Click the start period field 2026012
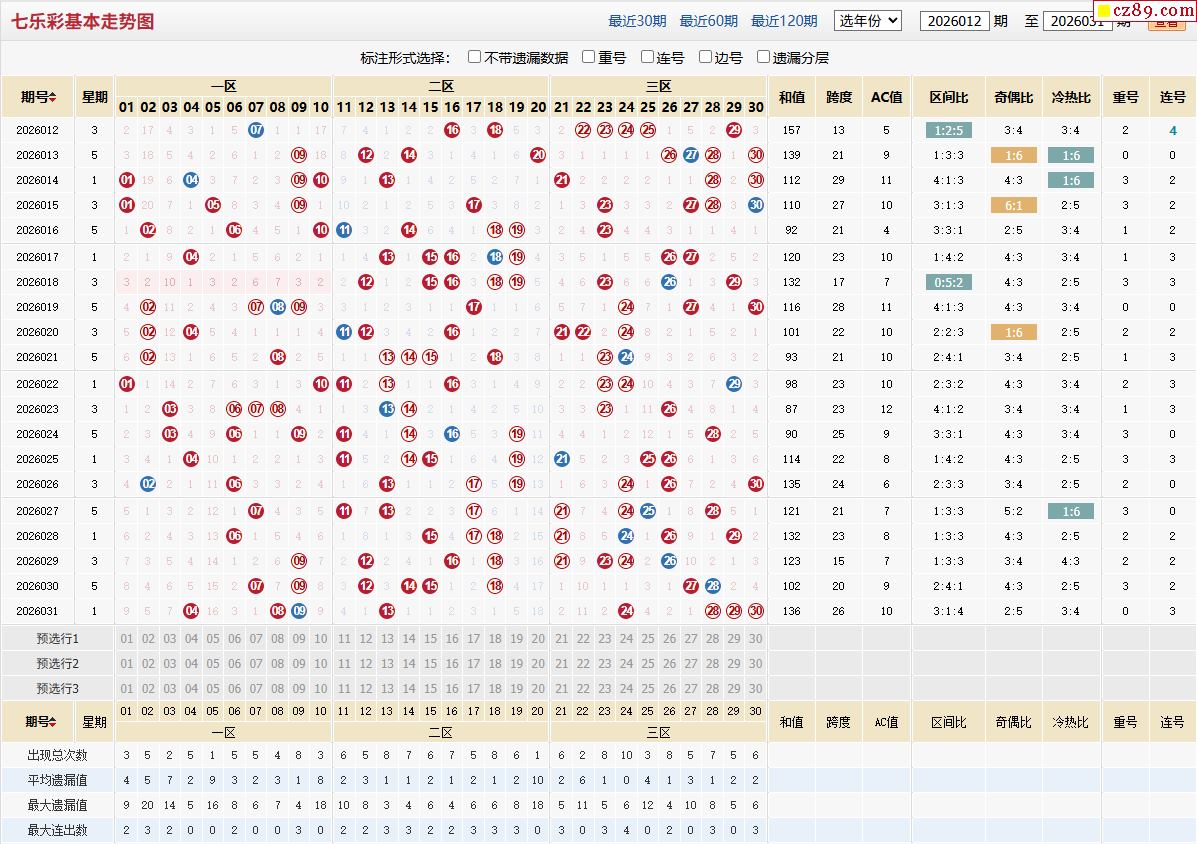1197x844 pixels. 954,21
